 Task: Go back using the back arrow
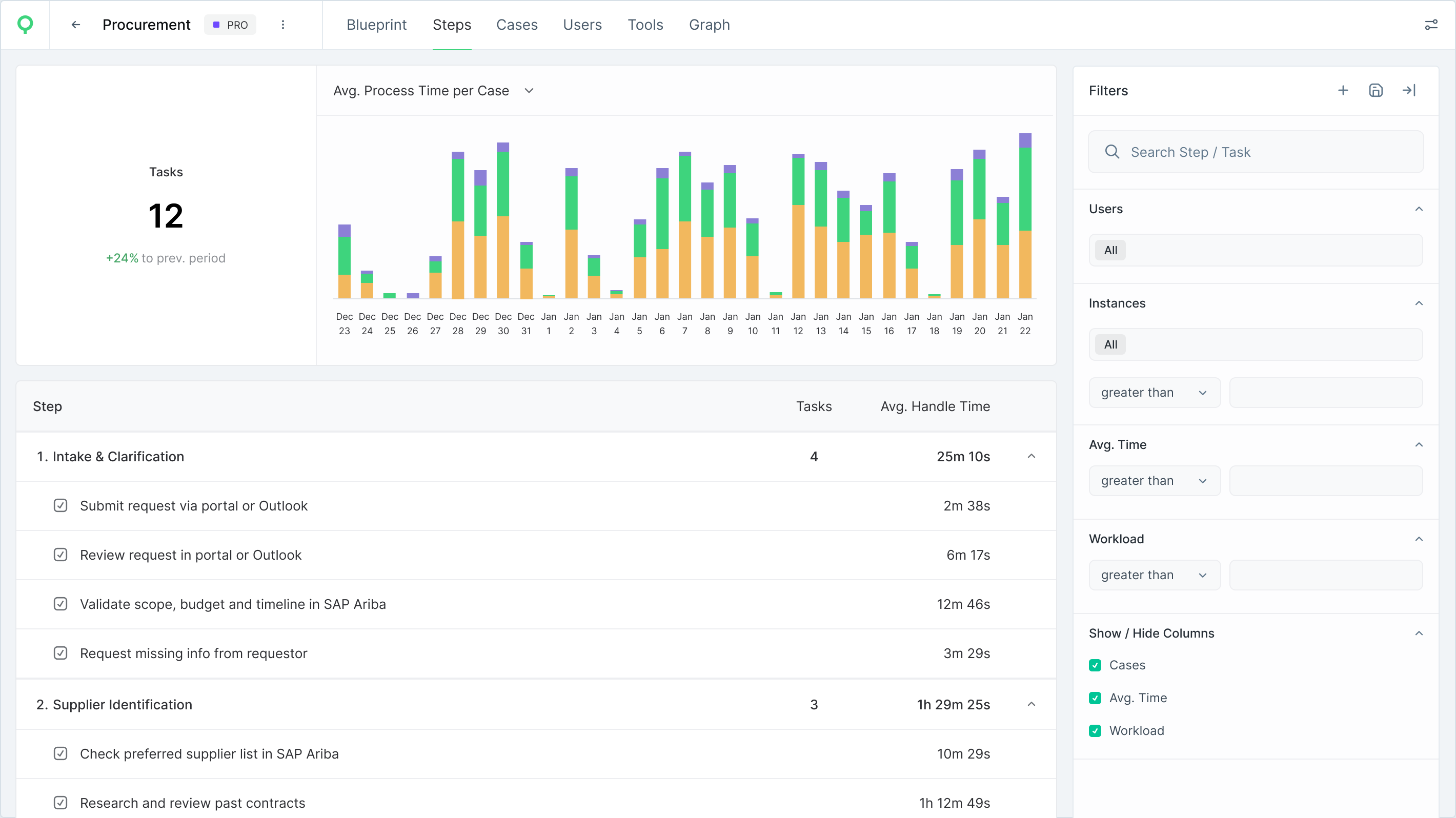[x=76, y=25]
